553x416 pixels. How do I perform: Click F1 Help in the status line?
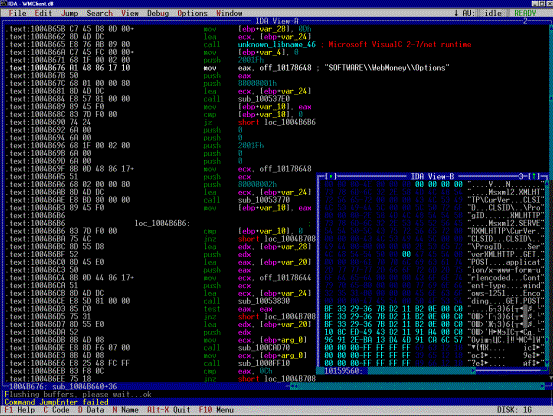pyautogui.click(x=20, y=410)
